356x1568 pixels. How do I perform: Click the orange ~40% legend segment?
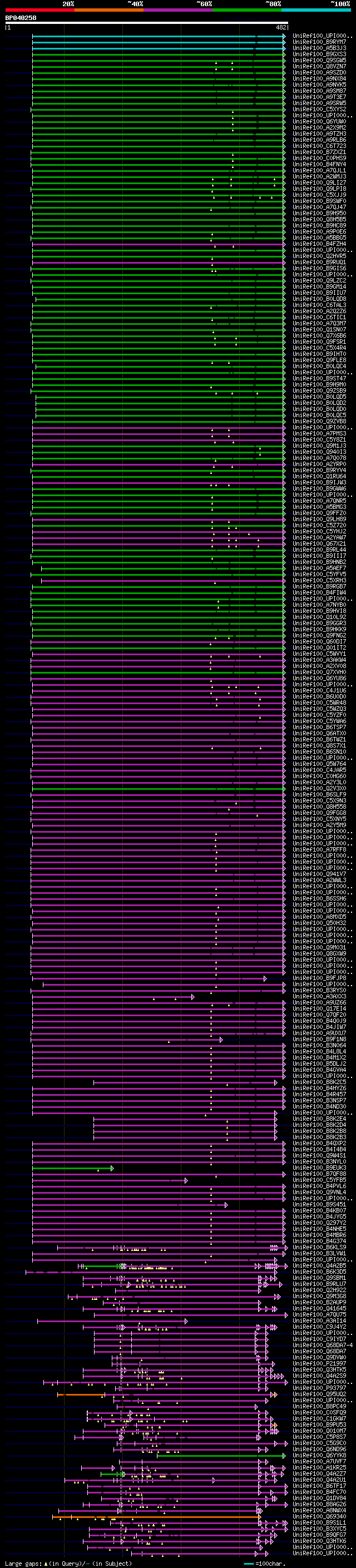point(109,10)
